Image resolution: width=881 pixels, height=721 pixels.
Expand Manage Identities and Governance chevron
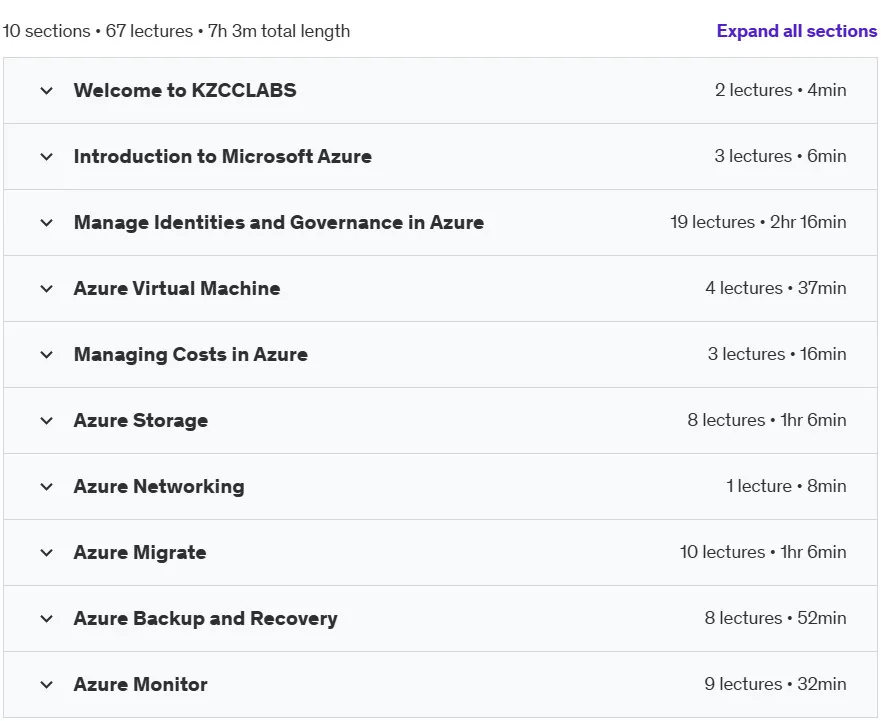(47, 223)
